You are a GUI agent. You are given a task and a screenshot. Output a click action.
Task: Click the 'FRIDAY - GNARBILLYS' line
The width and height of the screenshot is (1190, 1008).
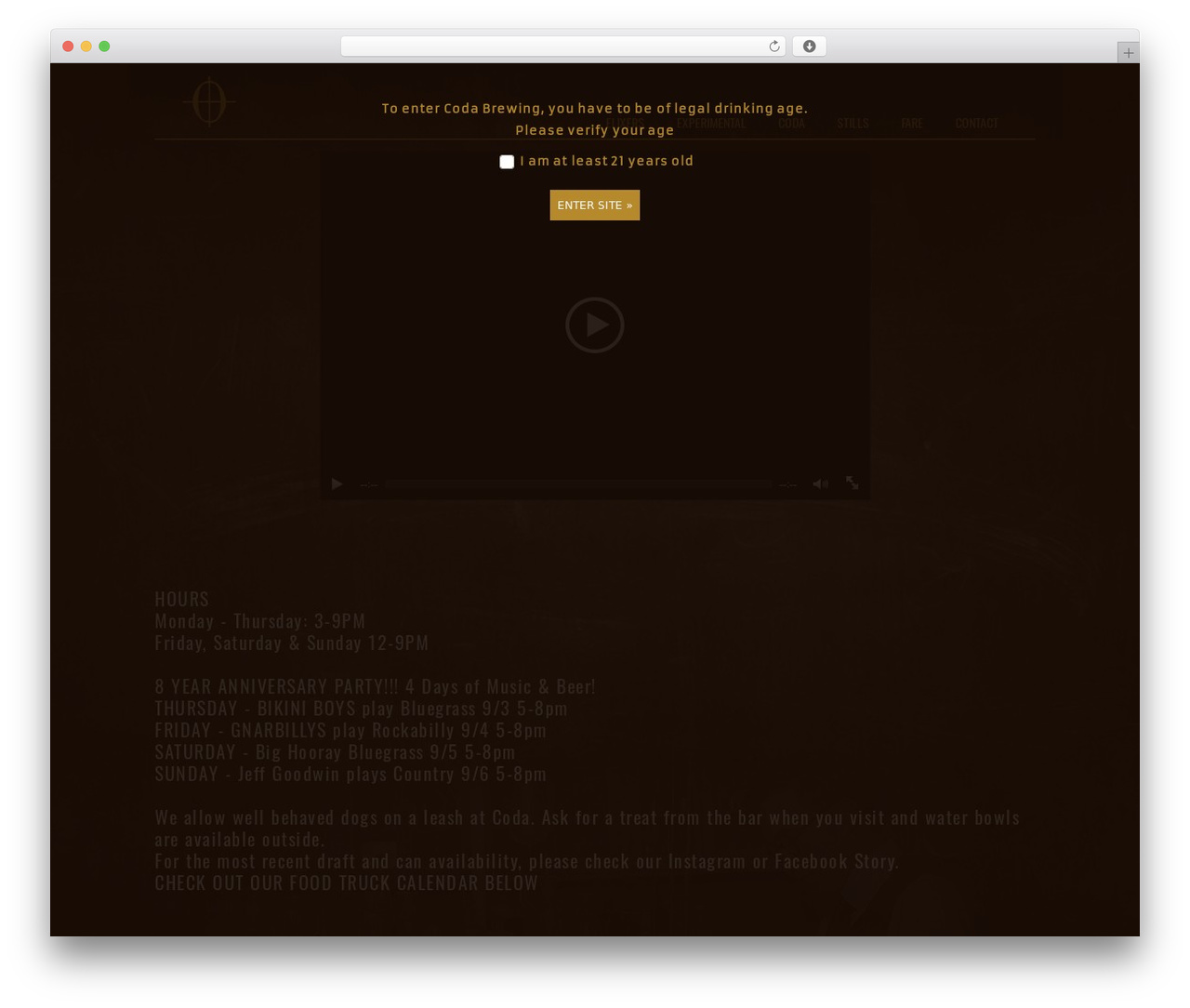[350, 730]
